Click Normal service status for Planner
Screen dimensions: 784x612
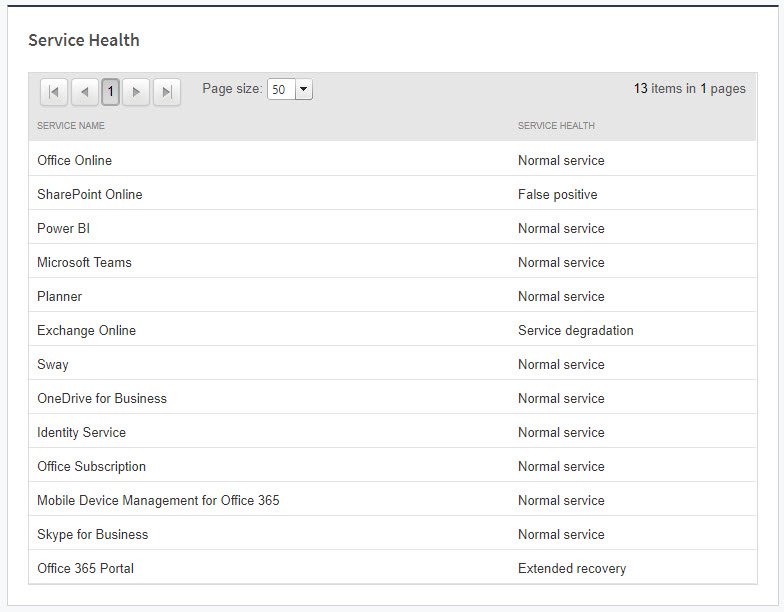click(561, 296)
